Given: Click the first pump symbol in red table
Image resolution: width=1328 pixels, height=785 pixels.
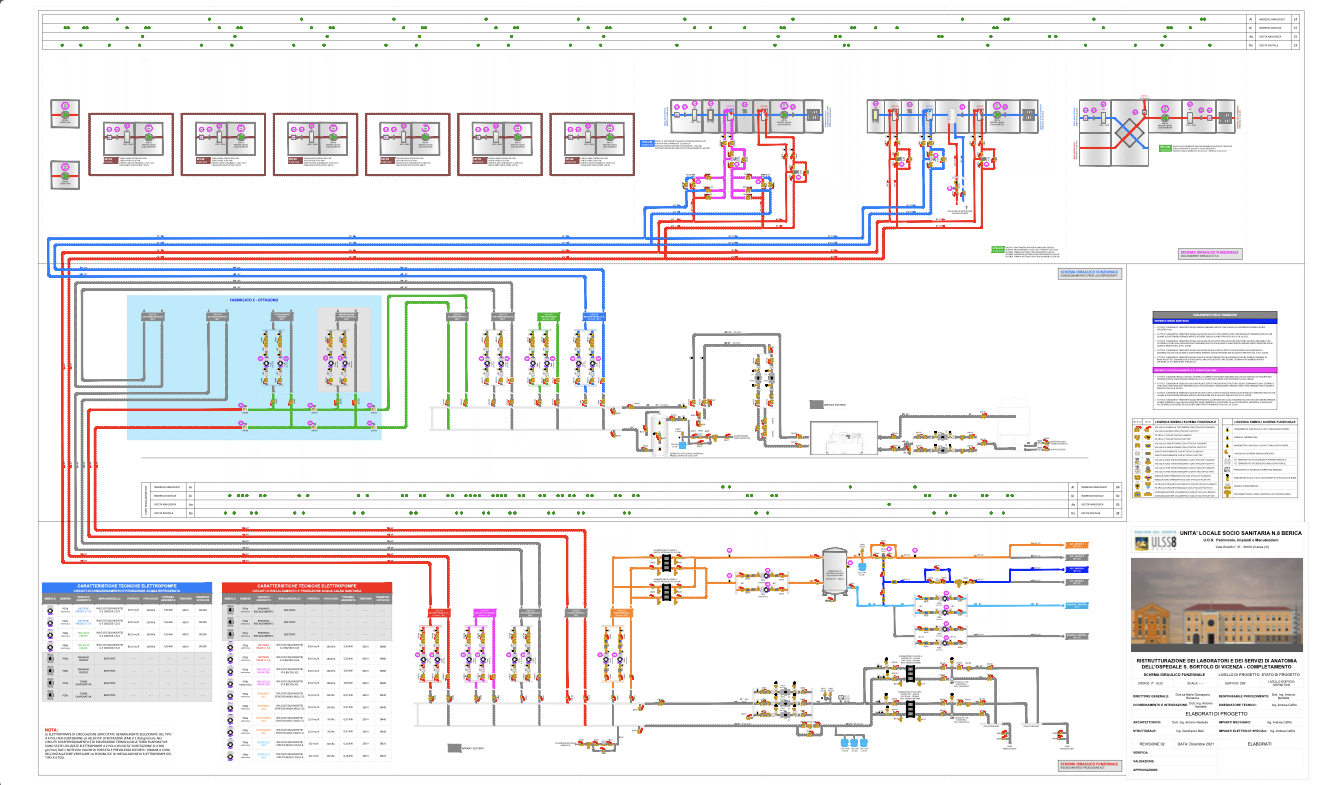Looking at the screenshot, I should click(x=231, y=609).
